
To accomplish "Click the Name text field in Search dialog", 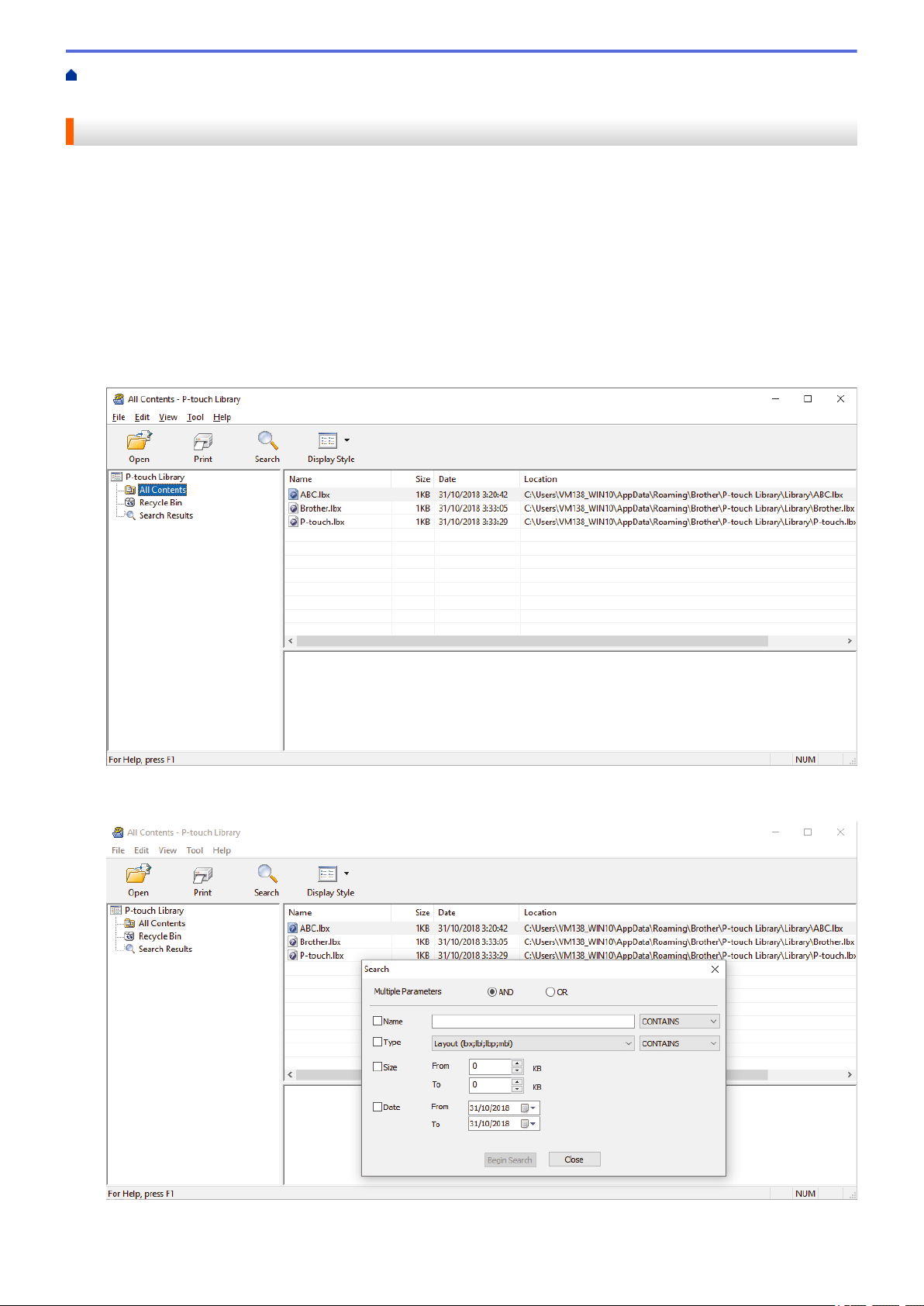I will pyautogui.click(x=533, y=1022).
